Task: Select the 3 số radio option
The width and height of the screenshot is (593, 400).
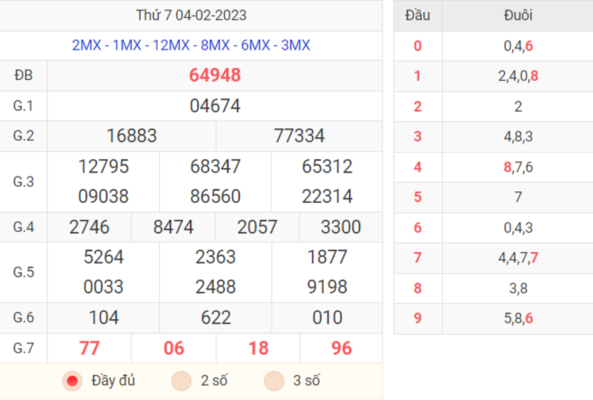Action: coord(274,380)
